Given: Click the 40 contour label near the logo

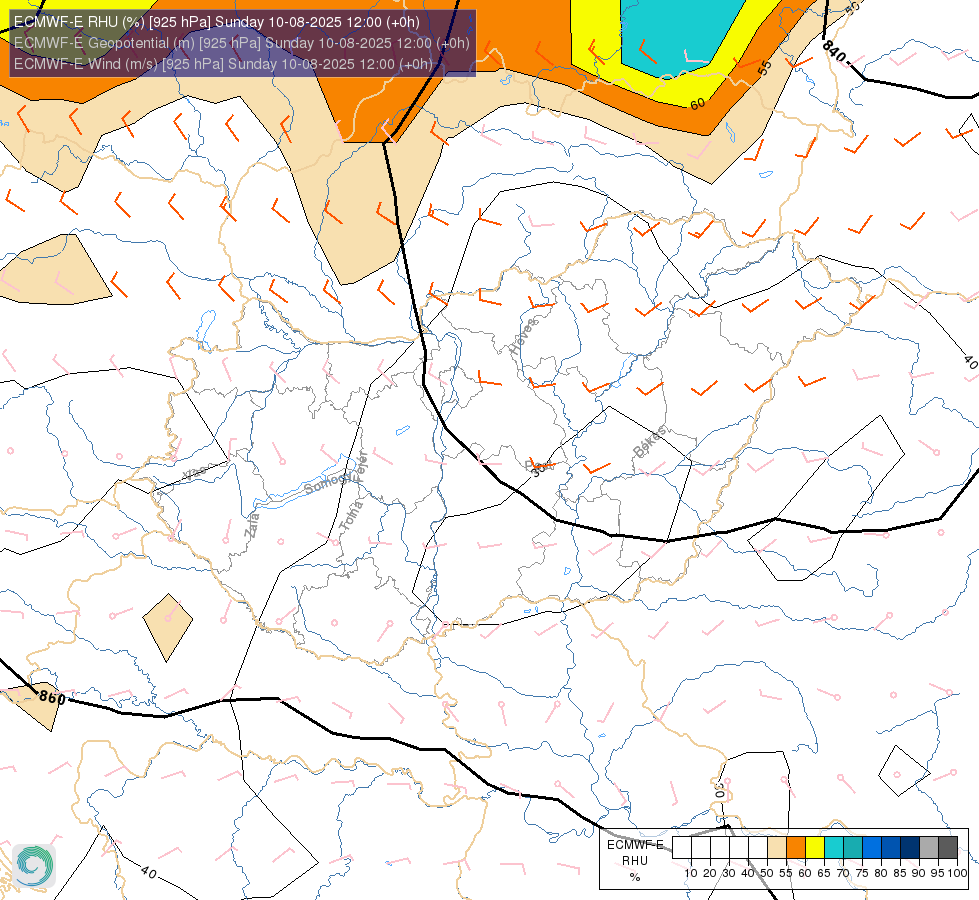Looking at the screenshot, I should click(x=148, y=871).
